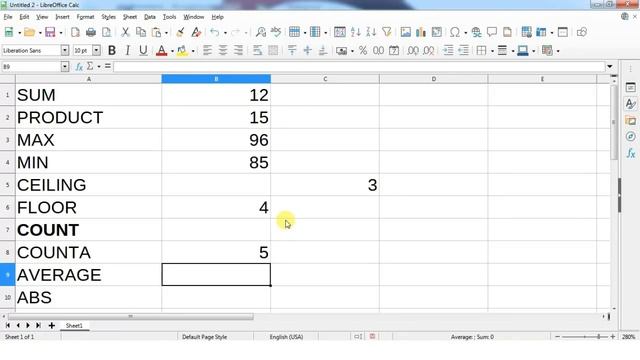Image resolution: width=640 pixels, height=360 pixels.
Task: Toggle Underline formatting
Action: point(143,51)
